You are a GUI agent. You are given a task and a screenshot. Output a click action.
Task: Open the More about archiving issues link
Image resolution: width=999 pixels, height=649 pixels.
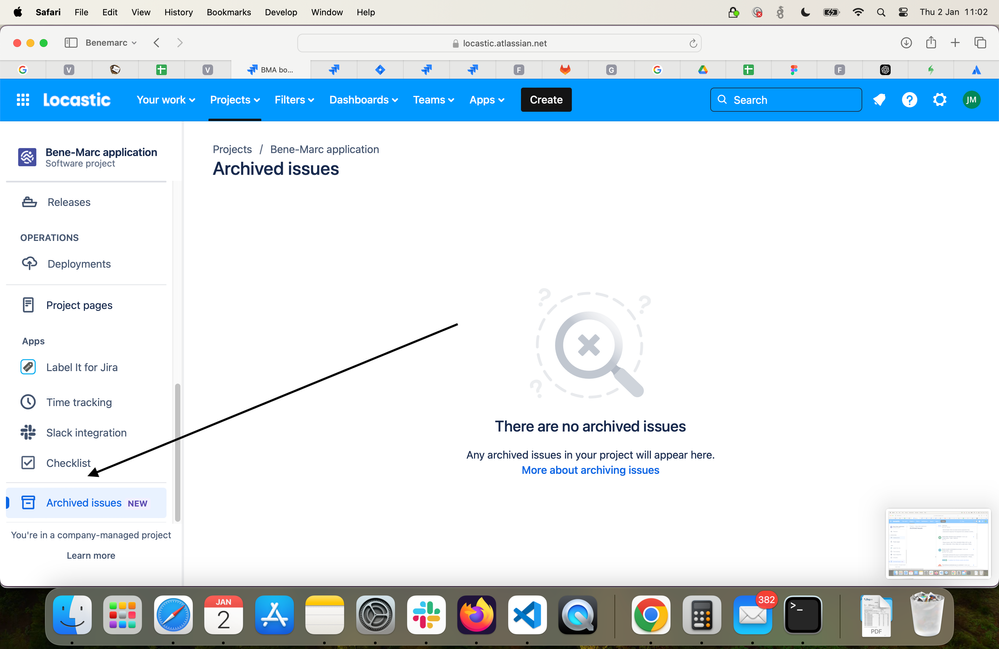coord(590,469)
